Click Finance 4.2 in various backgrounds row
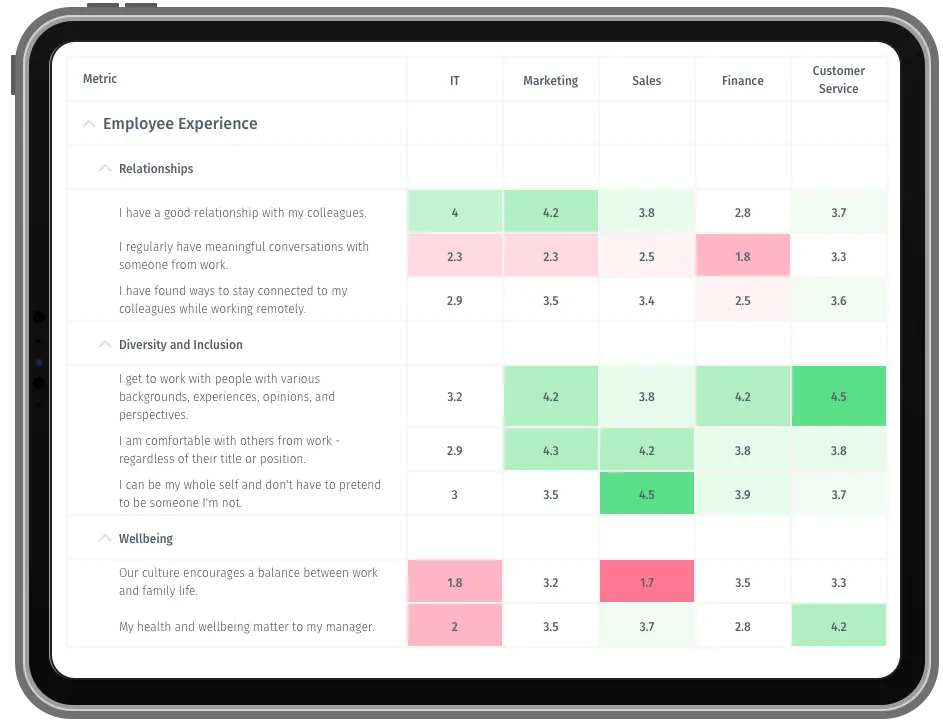943x723 pixels. (x=743, y=396)
